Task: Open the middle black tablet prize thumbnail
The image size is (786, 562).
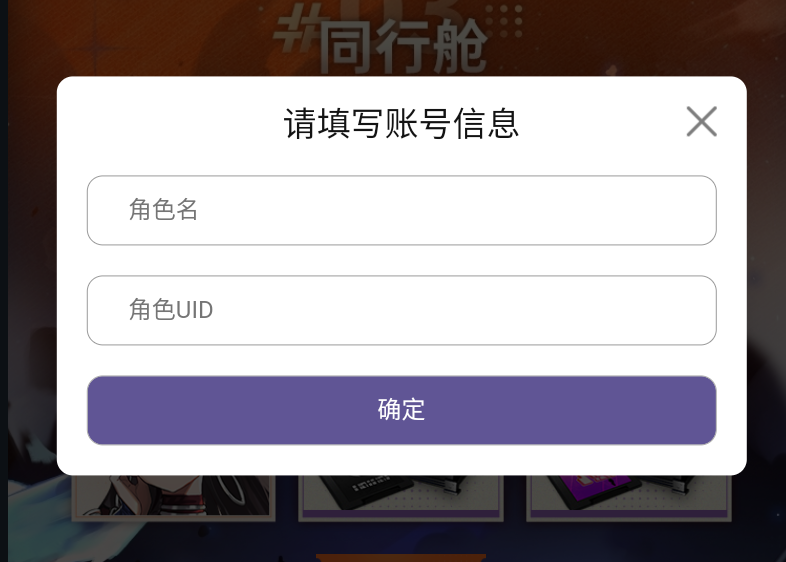Action: tap(401, 498)
